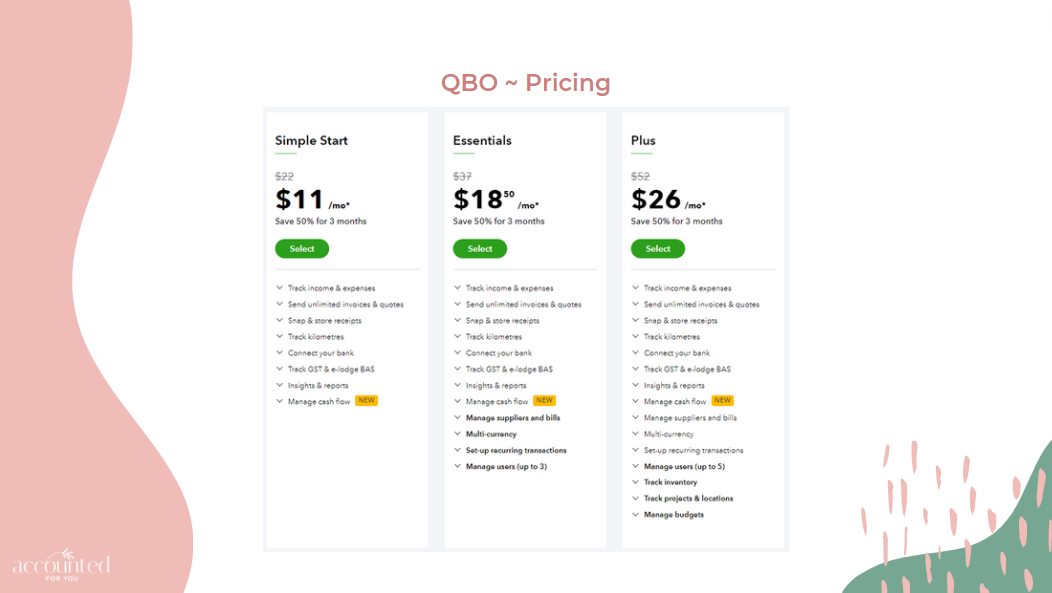Screen dimensions: 1052x593
Task: Click NEW badge in Essentials Manage cash flow
Action: (544, 400)
